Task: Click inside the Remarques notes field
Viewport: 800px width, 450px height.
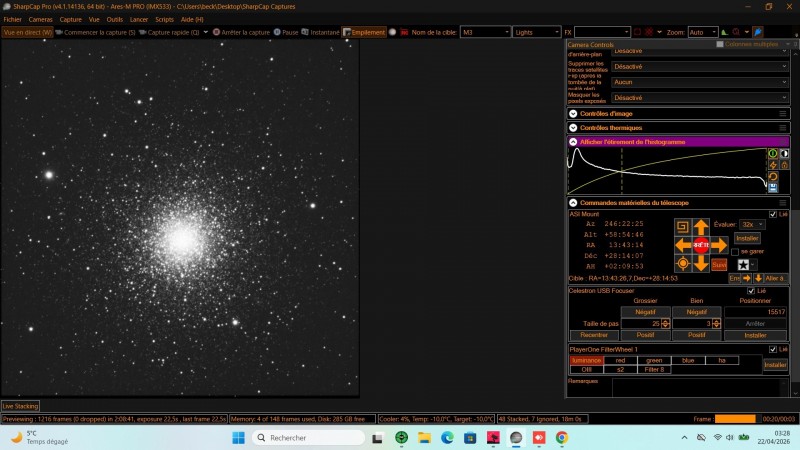Action: coord(701,387)
